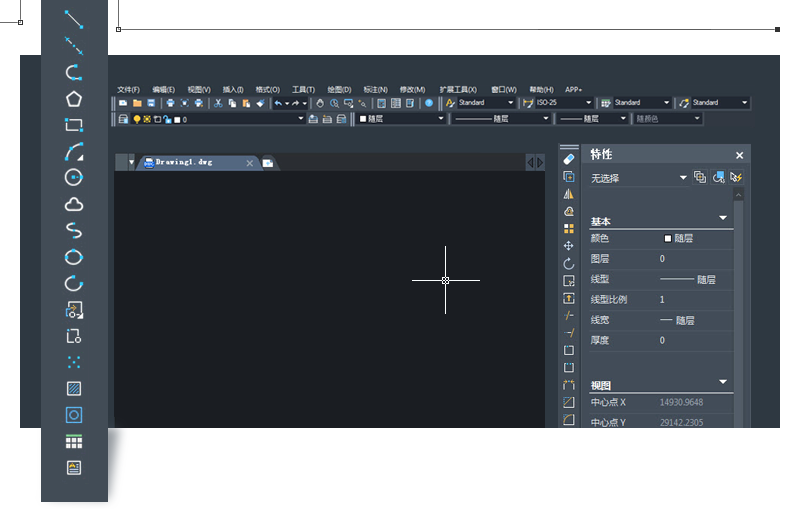The width and height of the screenshot is (803, 509).
Task: Open the 文件(F) menu
Action: pyautogui.click(x=128, y=89)
